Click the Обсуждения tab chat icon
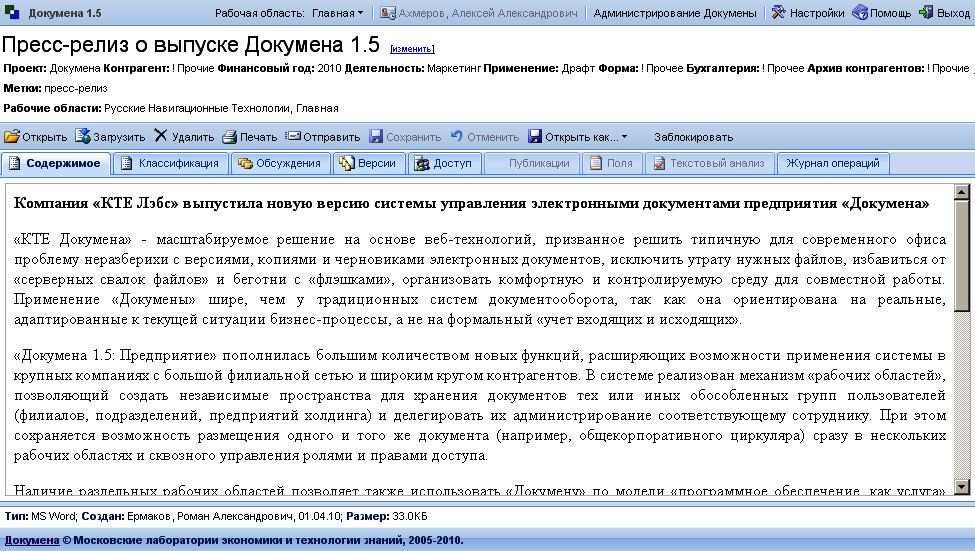The image size is (975, 551). point(245,164)
